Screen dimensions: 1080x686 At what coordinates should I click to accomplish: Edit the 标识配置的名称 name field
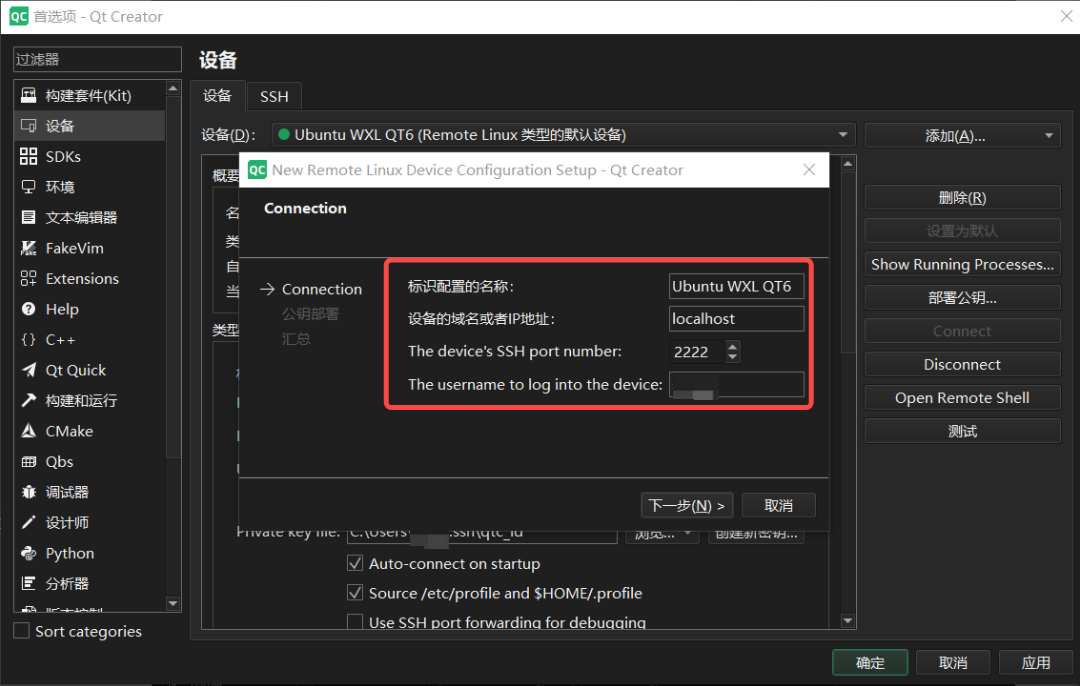736,286
